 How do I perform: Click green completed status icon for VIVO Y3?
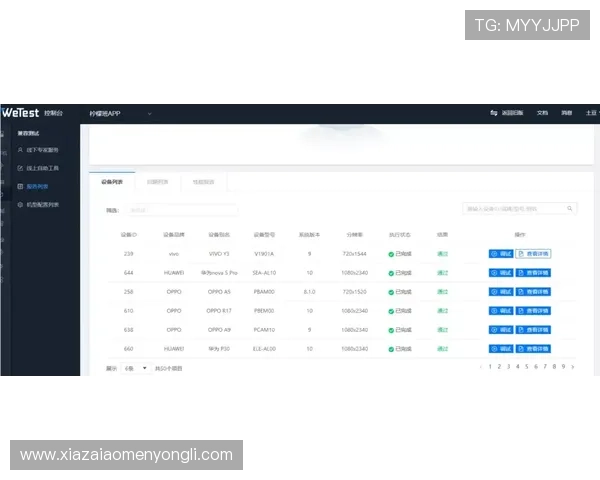click(391, 254)
